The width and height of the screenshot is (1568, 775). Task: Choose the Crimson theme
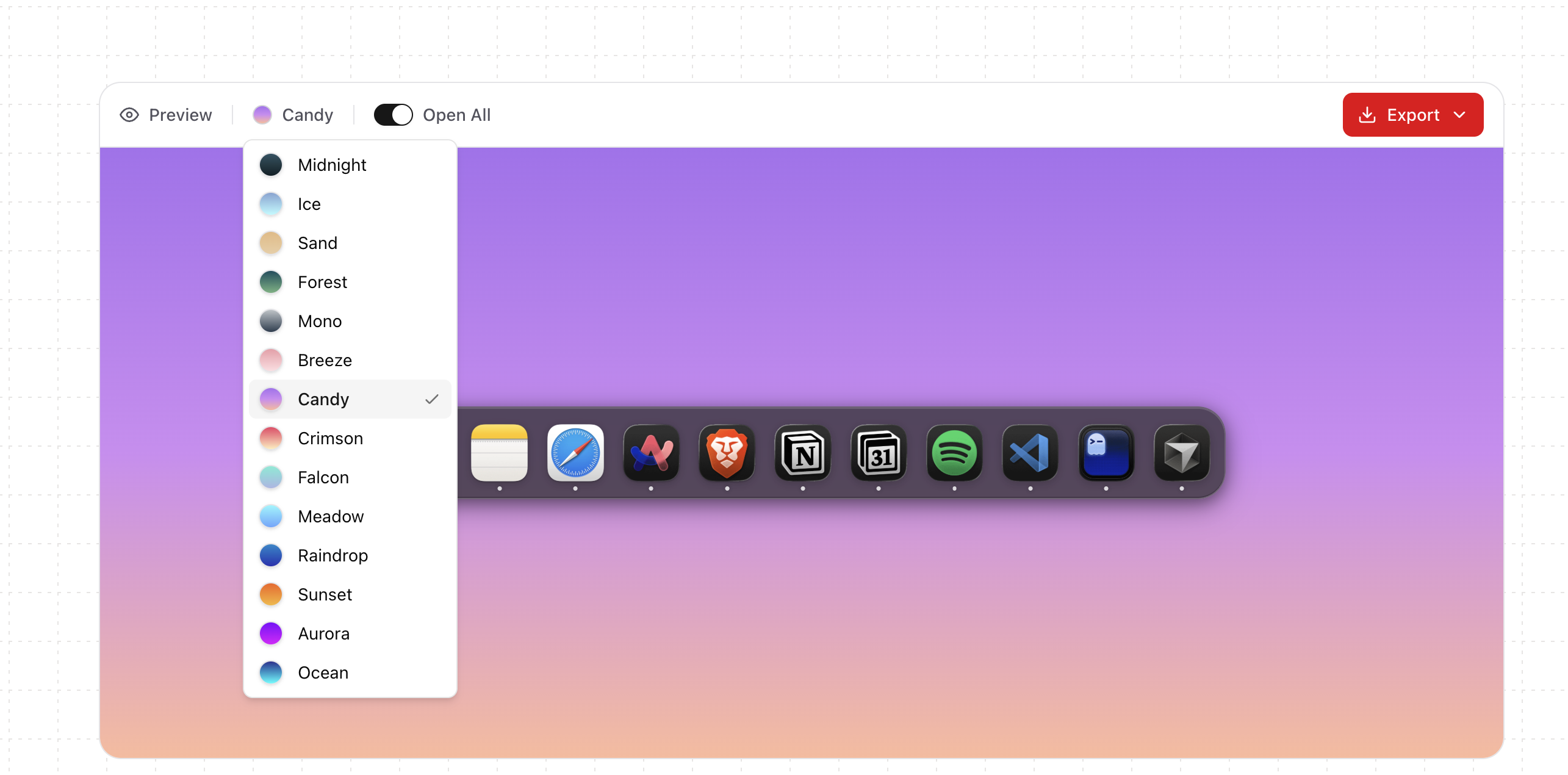click(x=330, y=438)
